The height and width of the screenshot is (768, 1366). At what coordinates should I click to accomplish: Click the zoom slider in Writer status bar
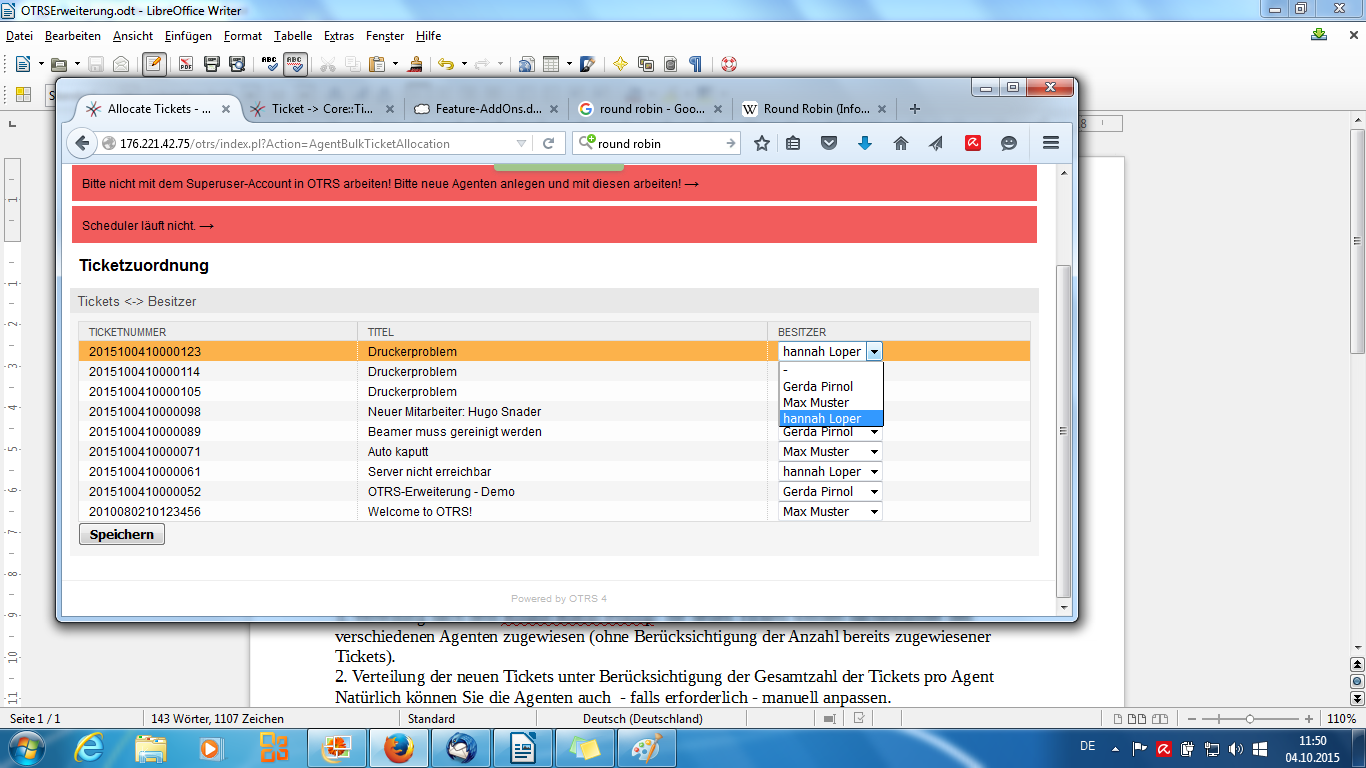(1250, 718)
